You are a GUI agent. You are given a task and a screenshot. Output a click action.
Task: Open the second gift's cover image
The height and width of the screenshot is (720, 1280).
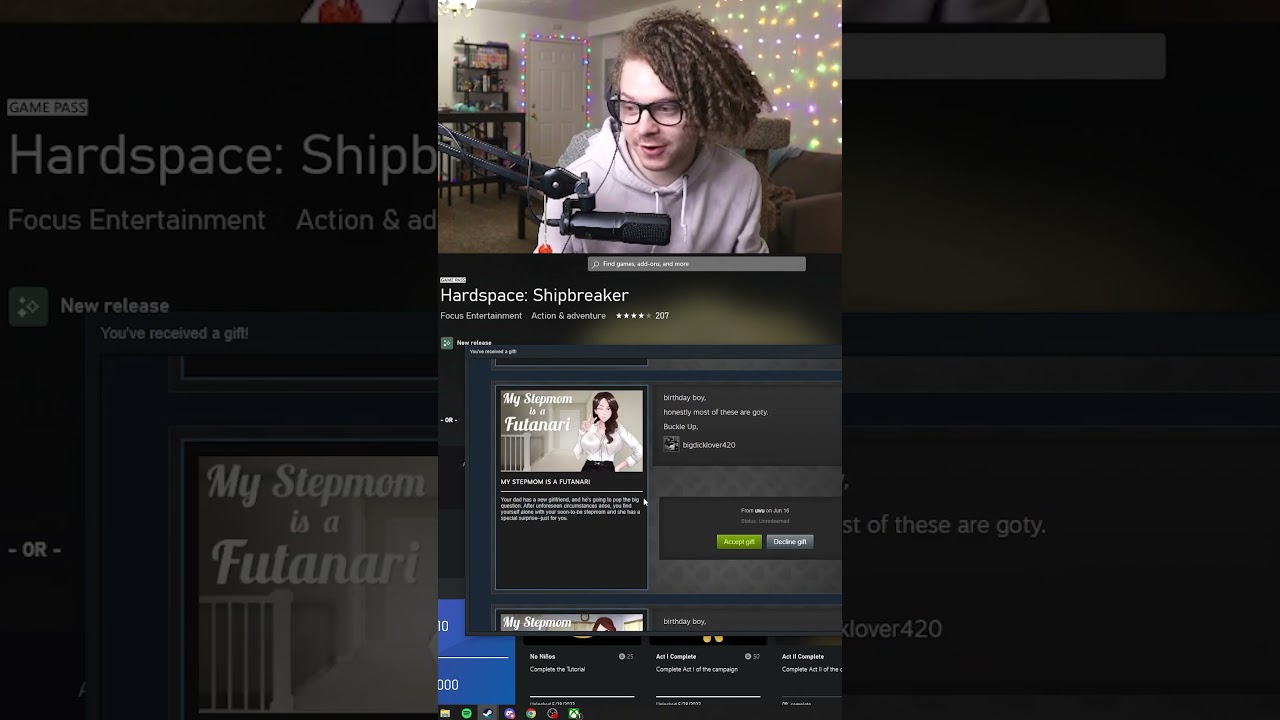(x=572, y=623)
